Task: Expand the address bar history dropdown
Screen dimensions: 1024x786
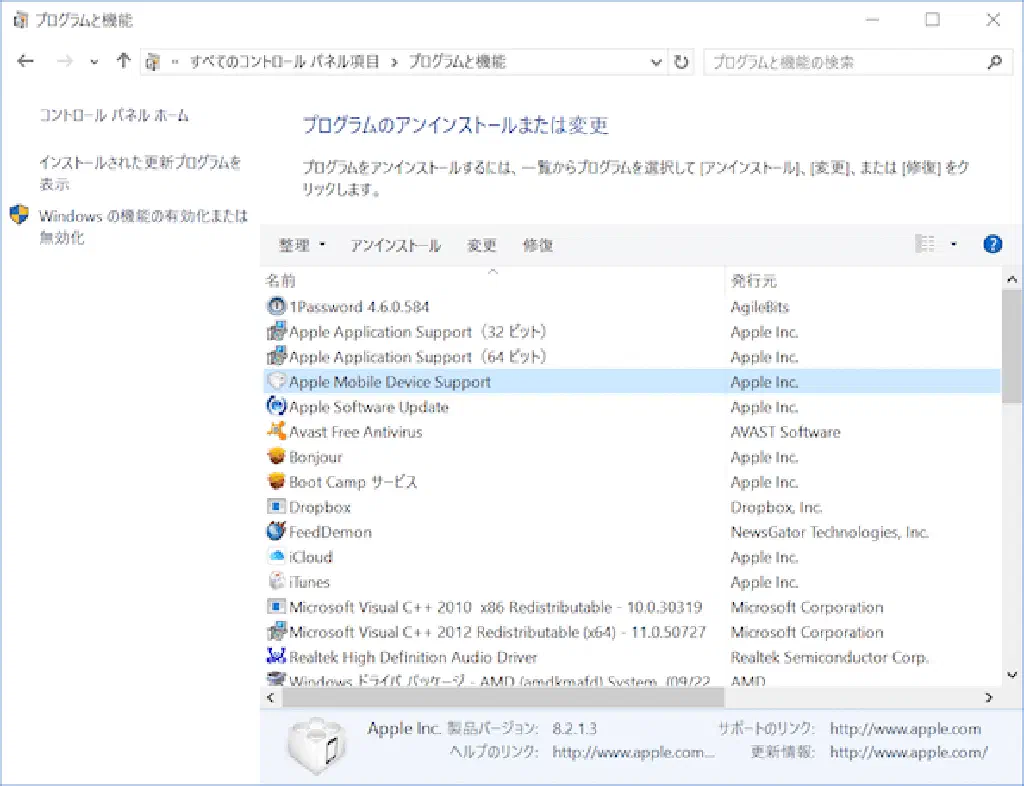Action: 657,62
